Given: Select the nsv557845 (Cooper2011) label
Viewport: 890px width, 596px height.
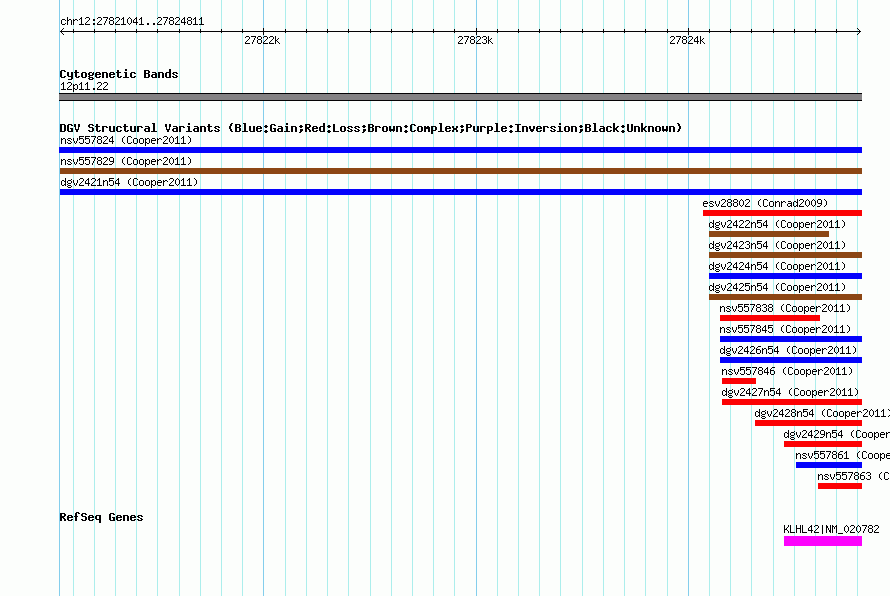Looking at the screenshot, I should [x=785, y=329].
